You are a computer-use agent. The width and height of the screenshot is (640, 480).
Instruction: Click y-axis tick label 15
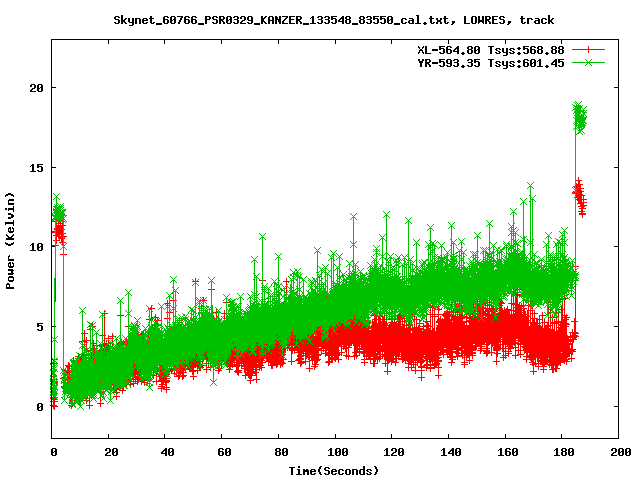click(36, 168)
